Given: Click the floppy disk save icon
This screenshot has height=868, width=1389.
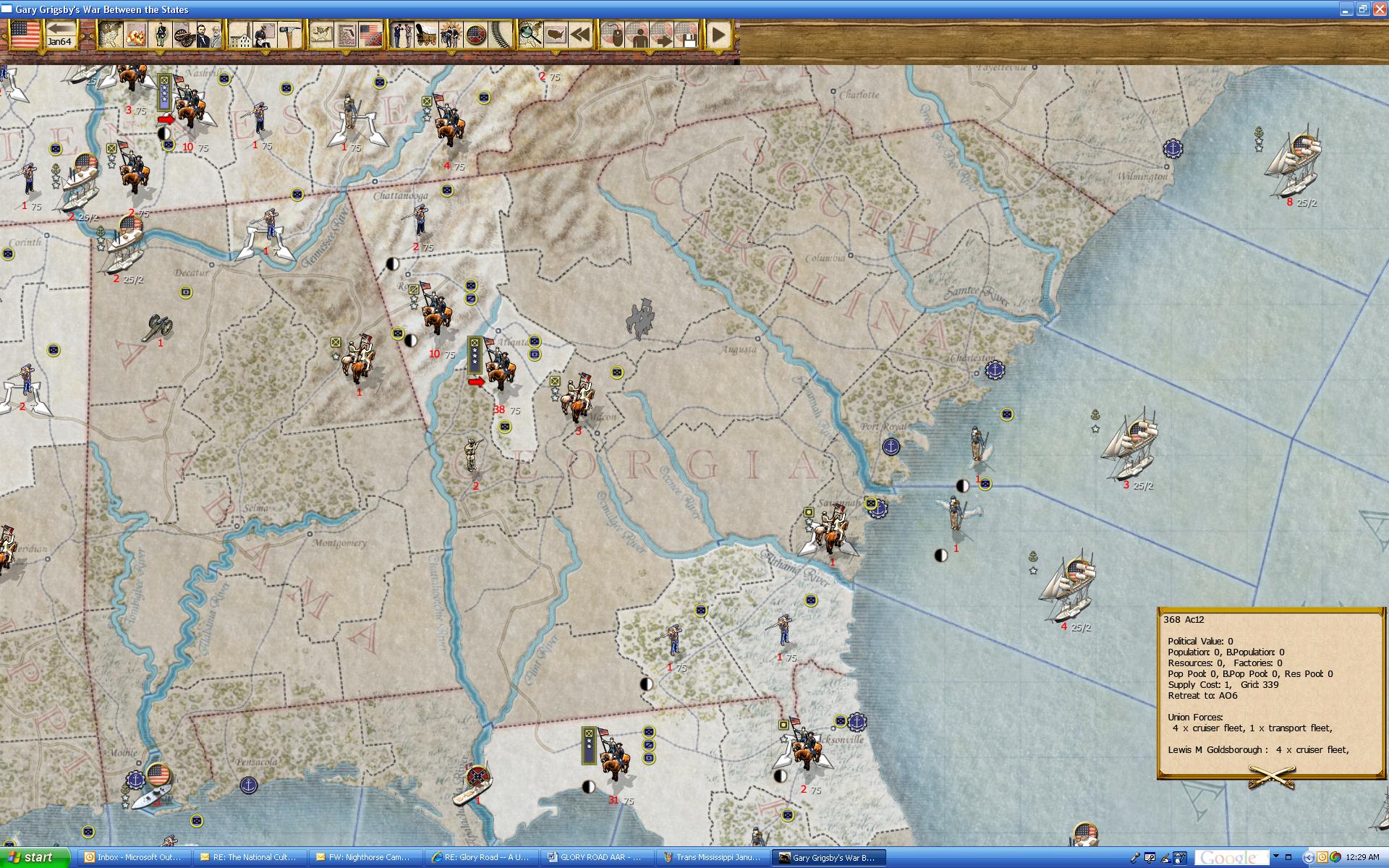Looking at the screenshot, I should (686, 34).
